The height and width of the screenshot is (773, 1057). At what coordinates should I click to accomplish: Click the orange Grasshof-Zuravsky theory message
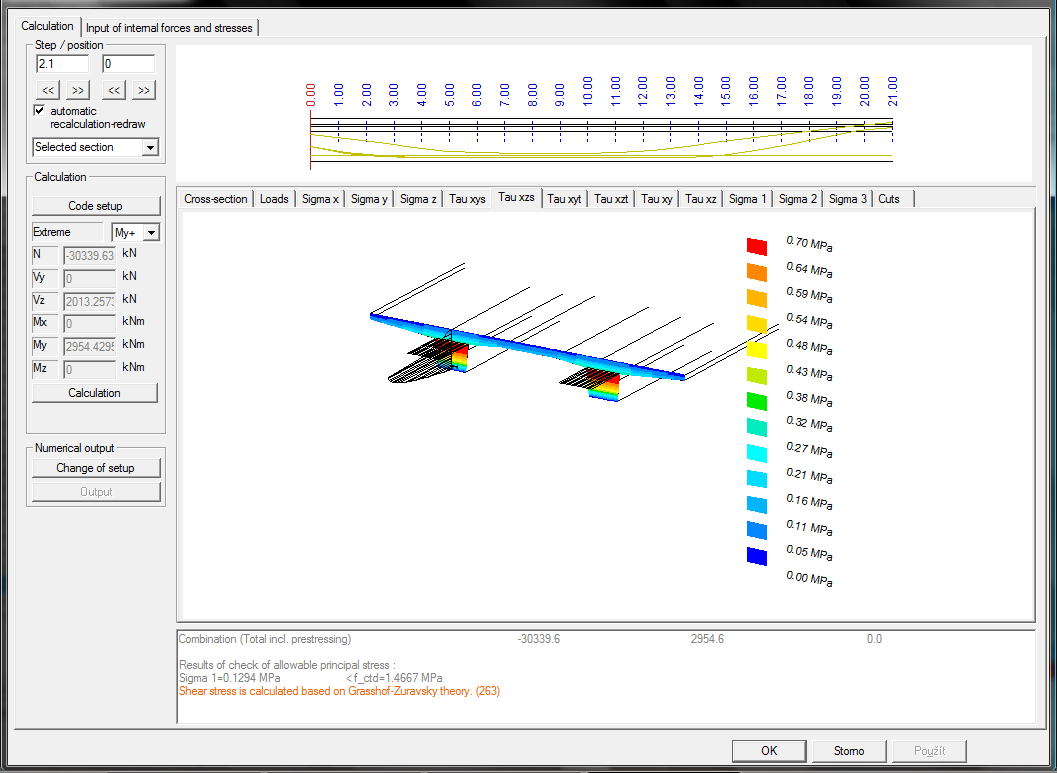340,691
